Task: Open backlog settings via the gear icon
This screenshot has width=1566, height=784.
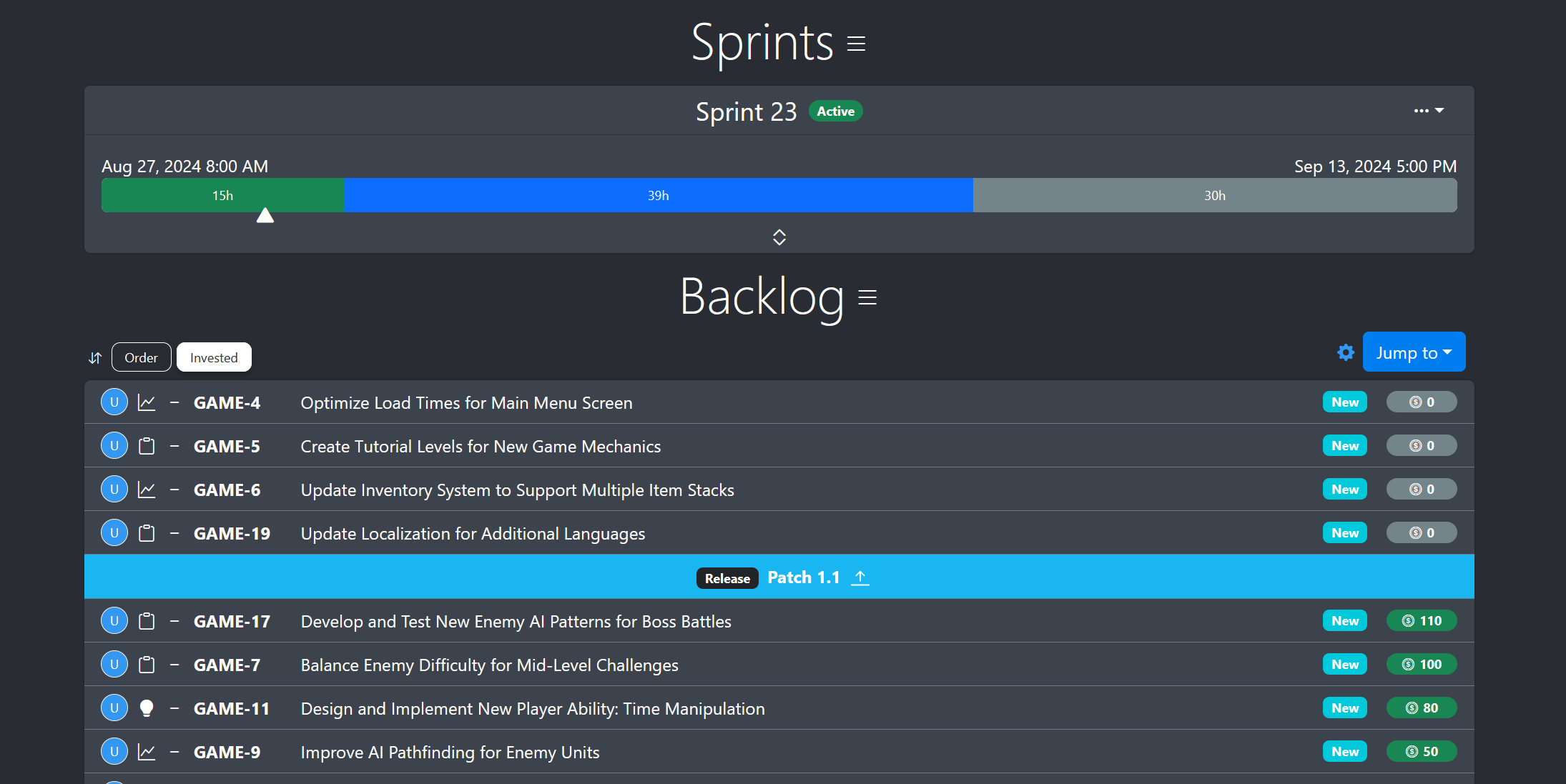Action: coord(1345,352)
